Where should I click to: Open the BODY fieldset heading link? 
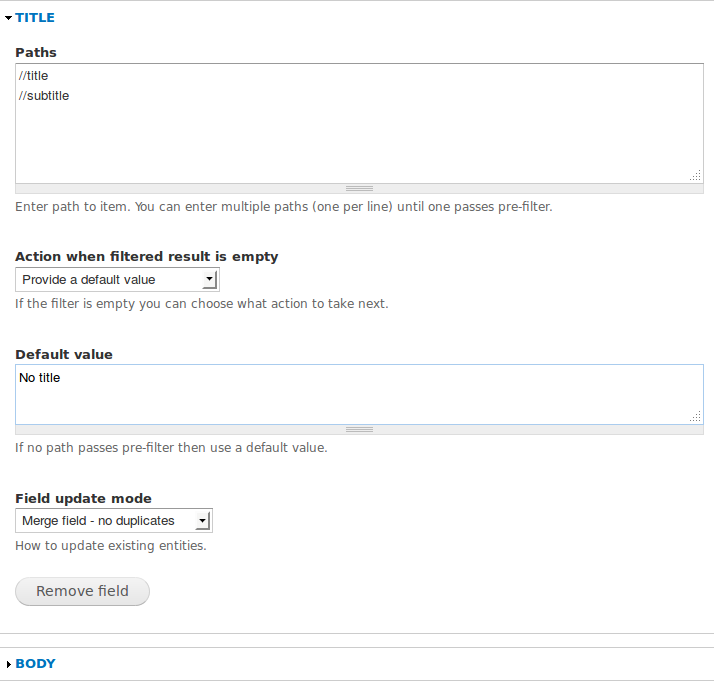(x=35, y=664)
